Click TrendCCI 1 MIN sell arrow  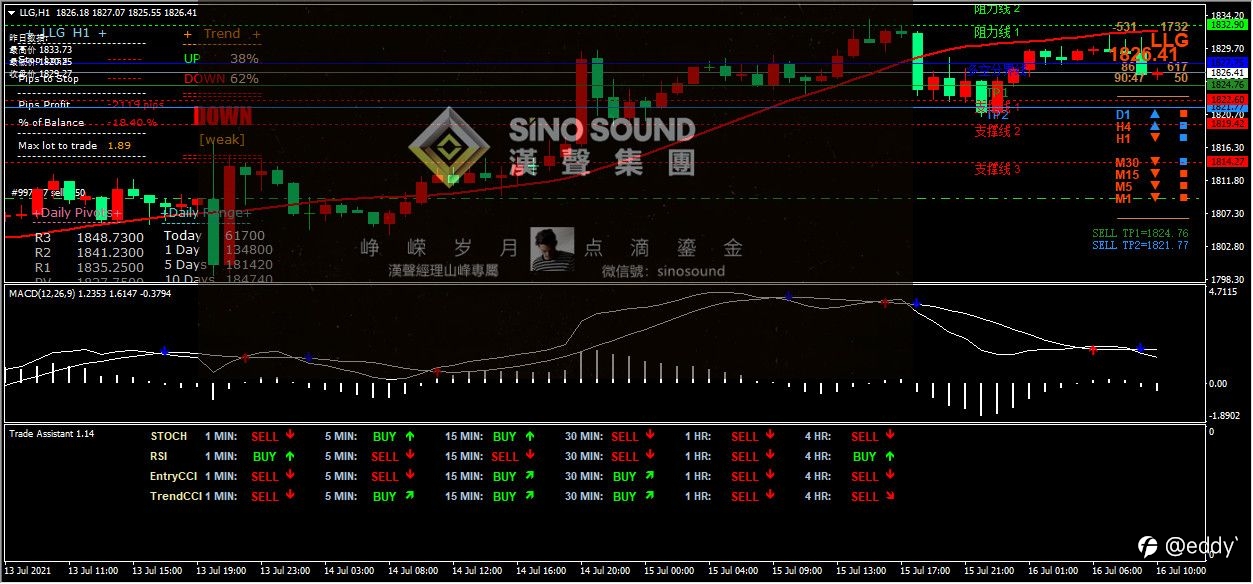click(x=289, y=495)
